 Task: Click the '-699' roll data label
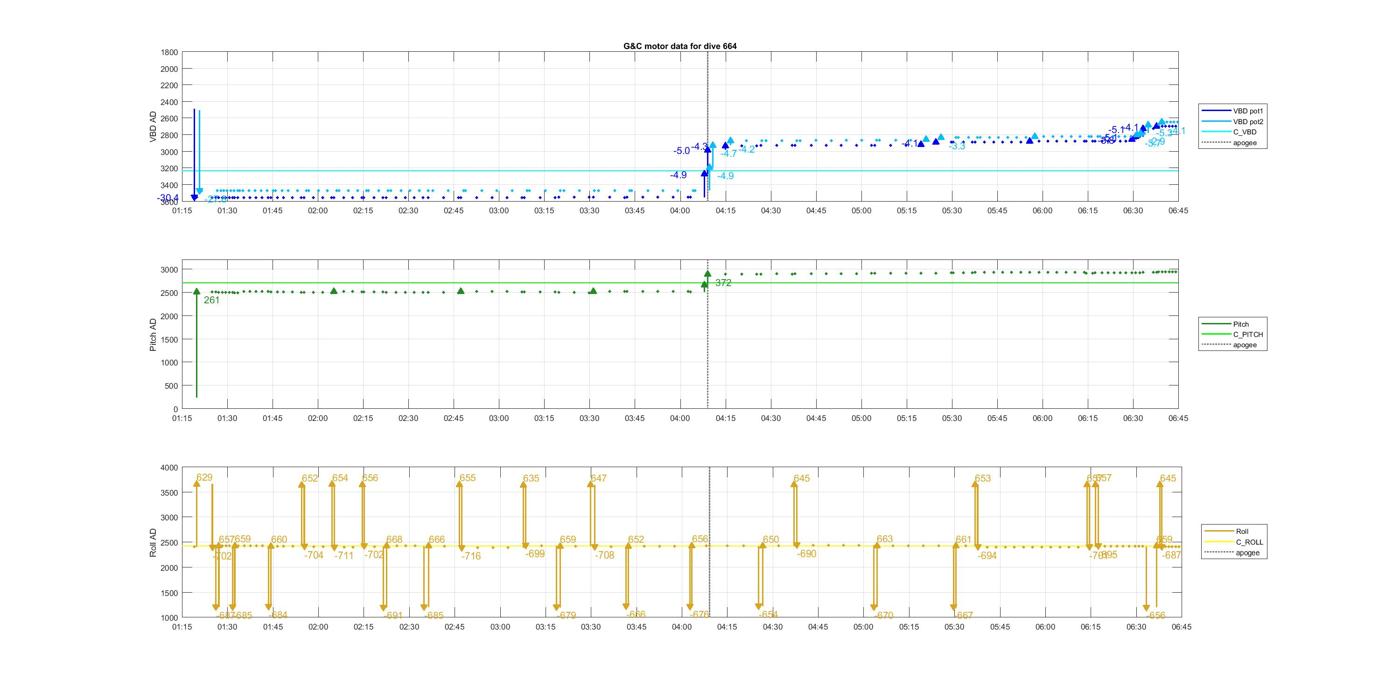[535, 554]
